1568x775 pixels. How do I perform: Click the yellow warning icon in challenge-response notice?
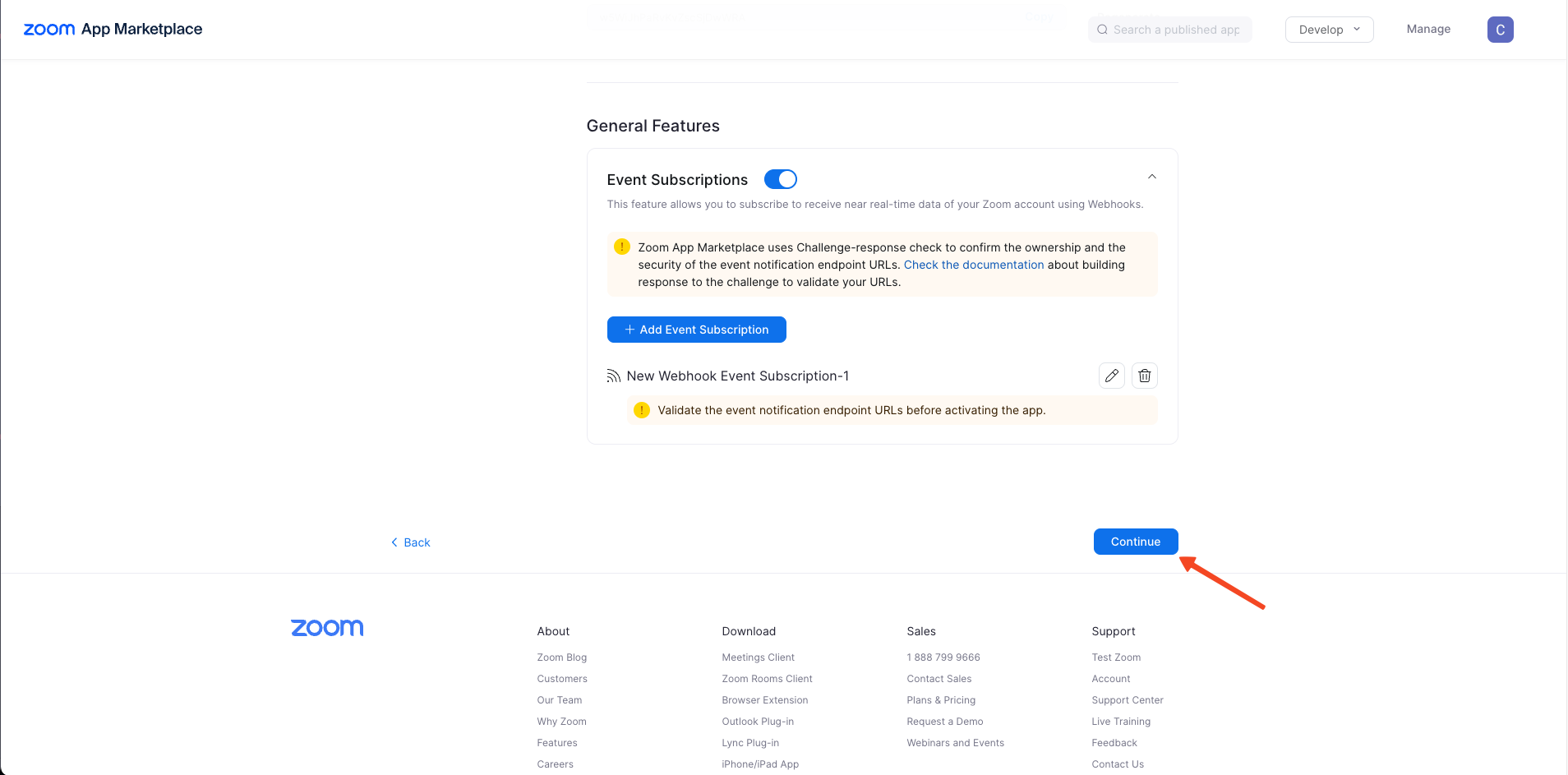click(x=622, y=247)
